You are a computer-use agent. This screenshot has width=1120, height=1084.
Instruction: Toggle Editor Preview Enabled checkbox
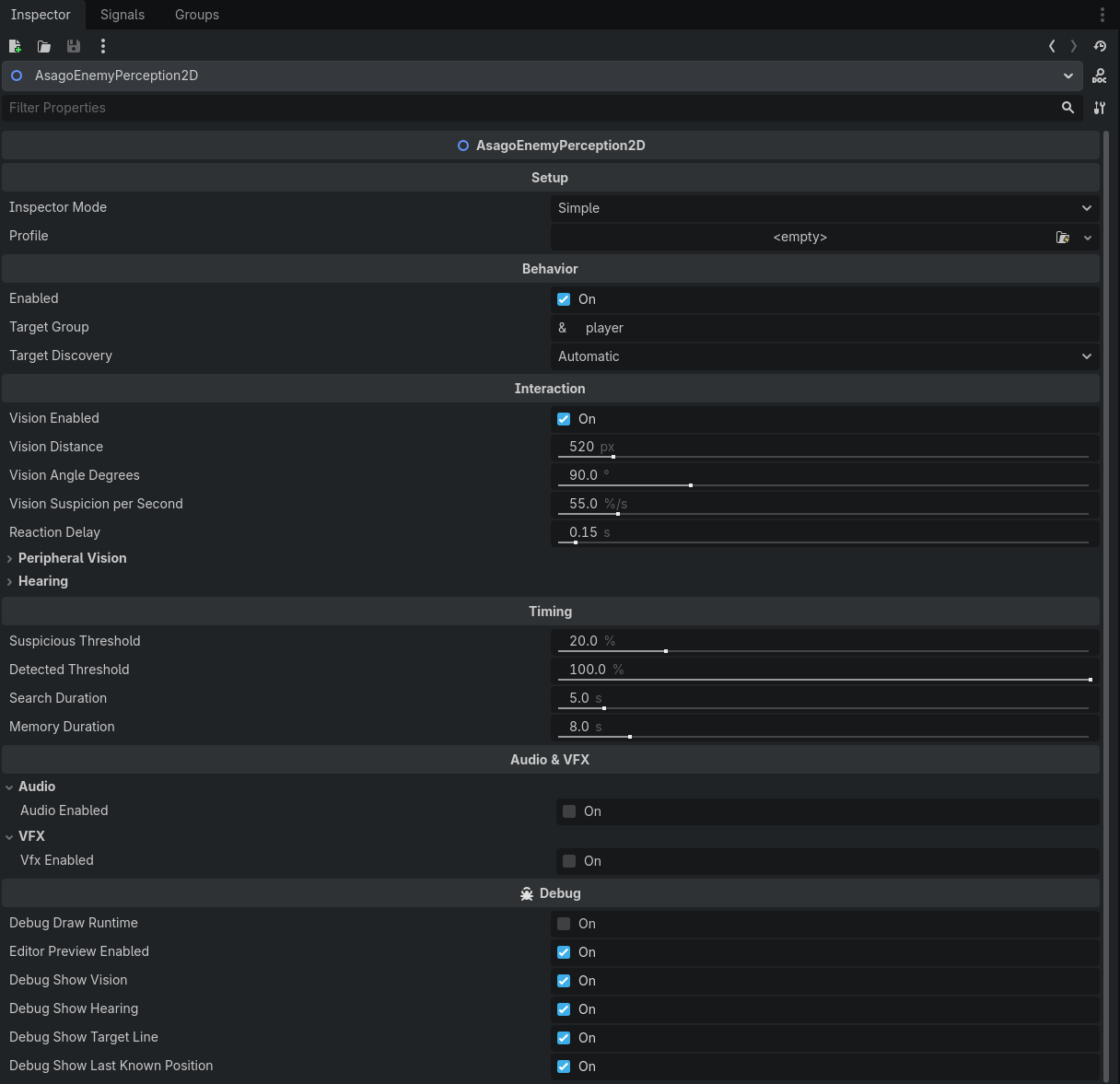564,952
